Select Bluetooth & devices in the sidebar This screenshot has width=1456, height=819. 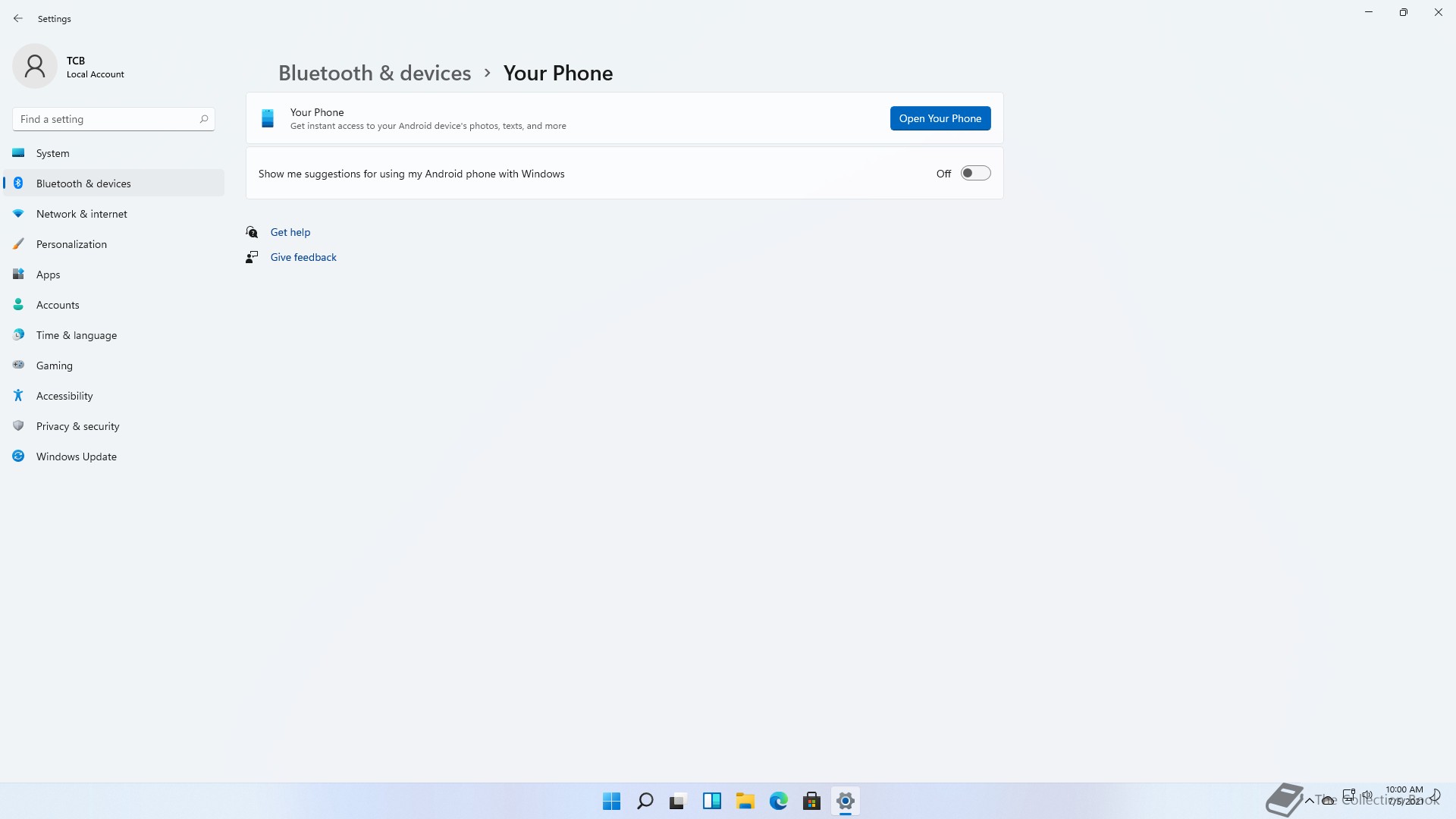[114, 183]
